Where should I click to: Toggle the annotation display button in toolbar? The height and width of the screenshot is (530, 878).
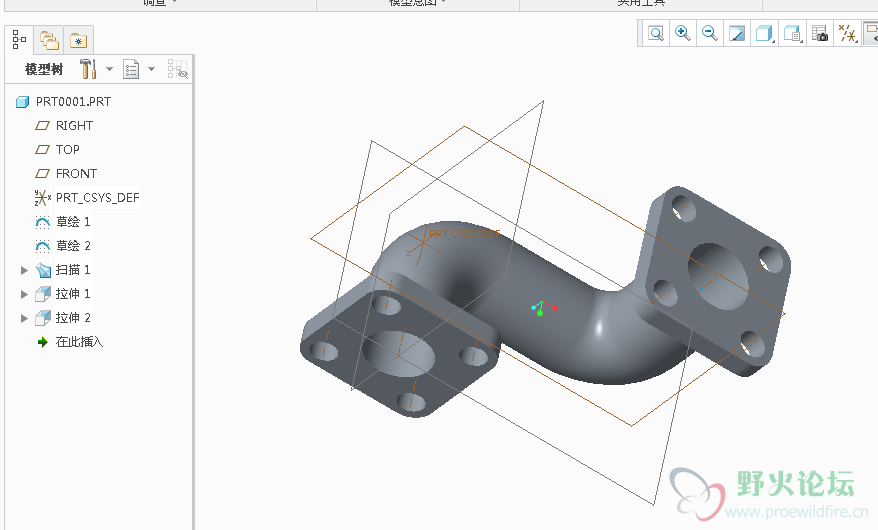[x=870, y=33]
